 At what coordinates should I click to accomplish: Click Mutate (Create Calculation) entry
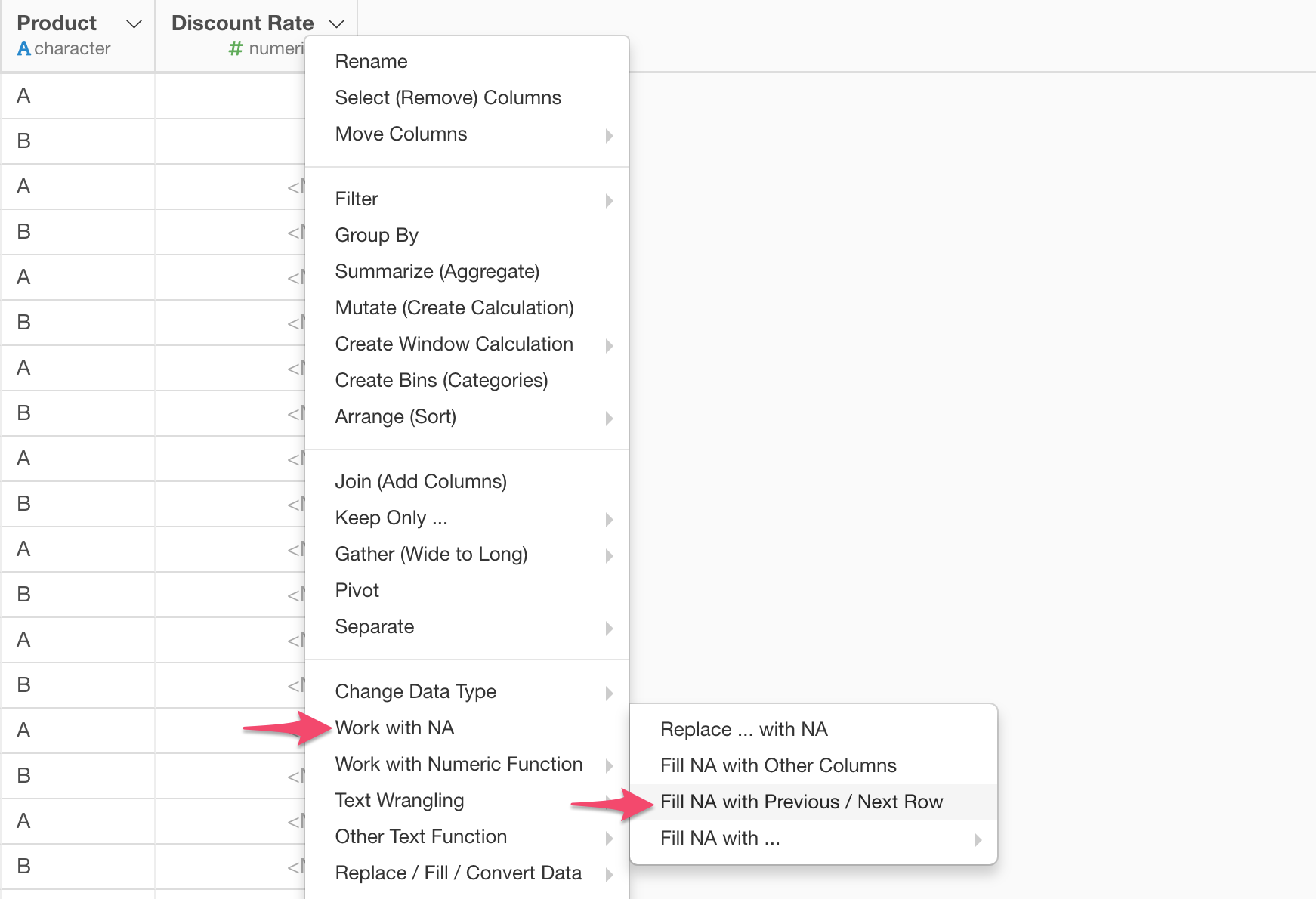click(454, 307)
